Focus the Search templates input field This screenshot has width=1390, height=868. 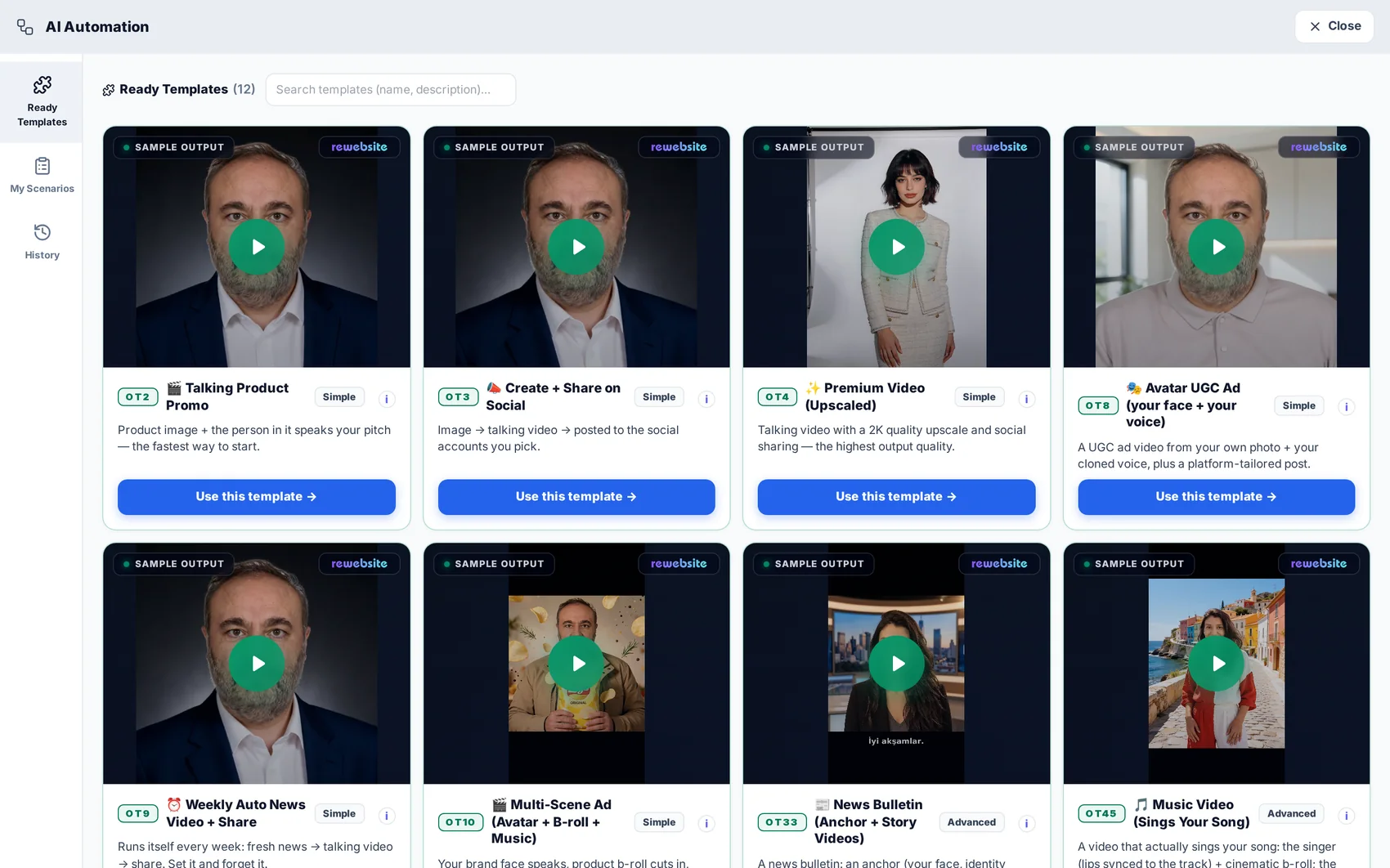tap(391, 90)
